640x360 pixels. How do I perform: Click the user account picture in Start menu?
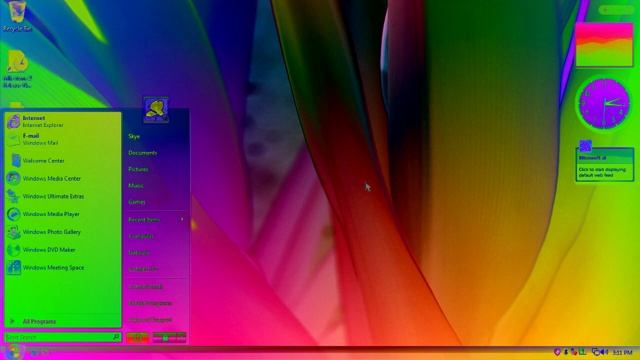[x=156, y=109]
